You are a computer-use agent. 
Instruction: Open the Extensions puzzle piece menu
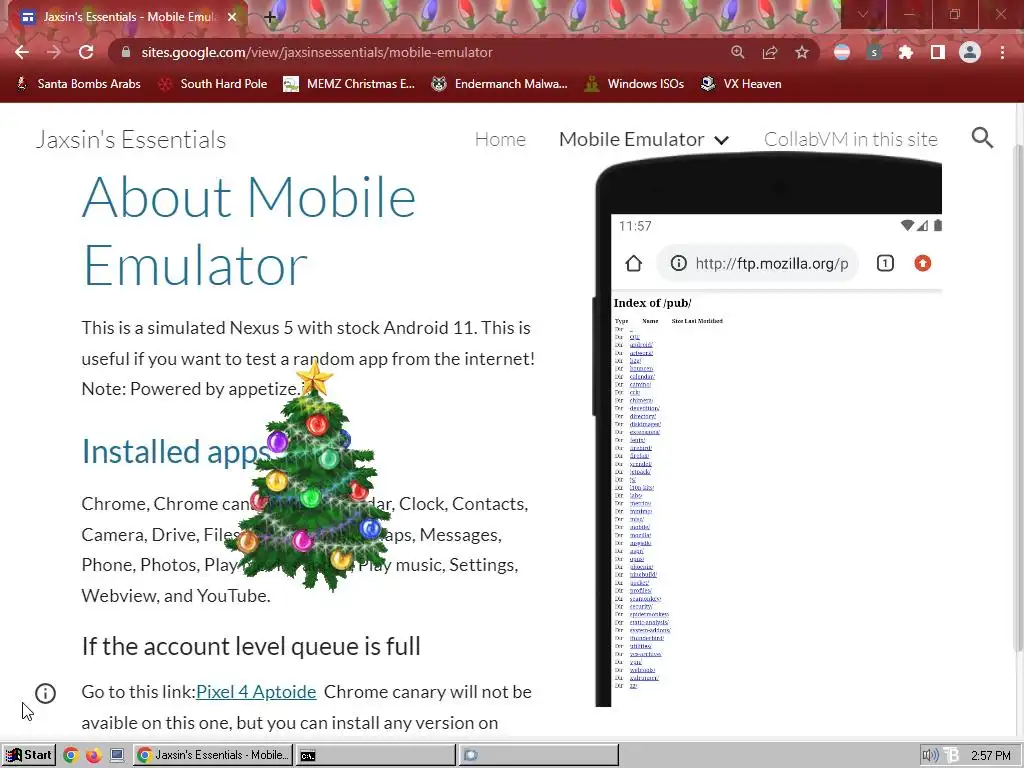tap(906, 52)
